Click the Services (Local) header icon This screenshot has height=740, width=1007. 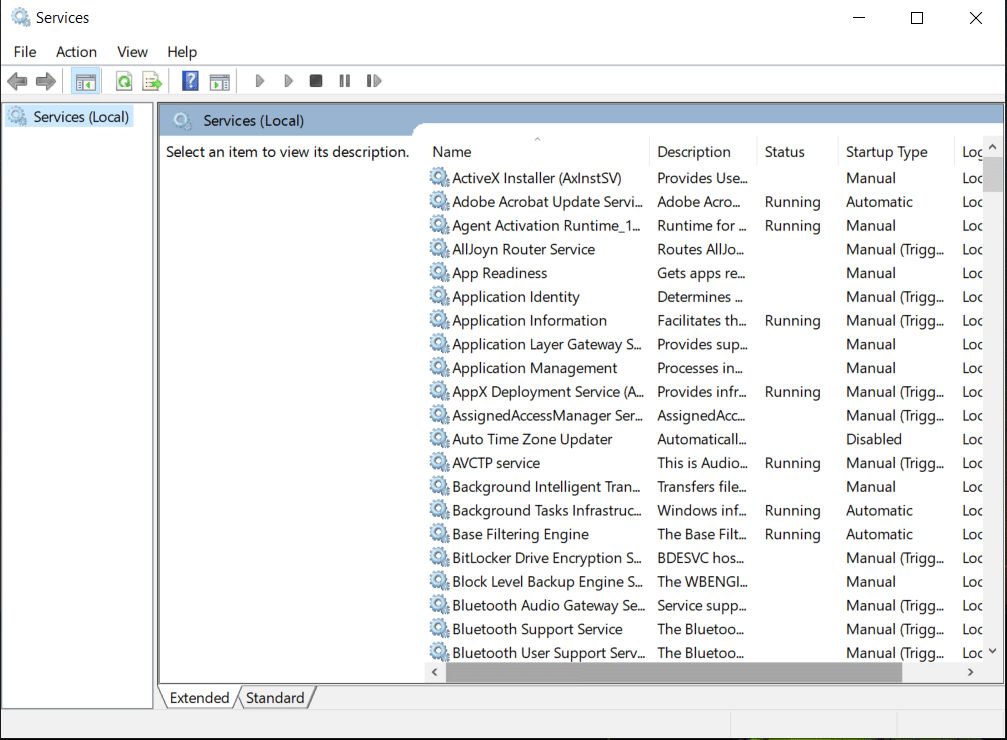[182, 121]
